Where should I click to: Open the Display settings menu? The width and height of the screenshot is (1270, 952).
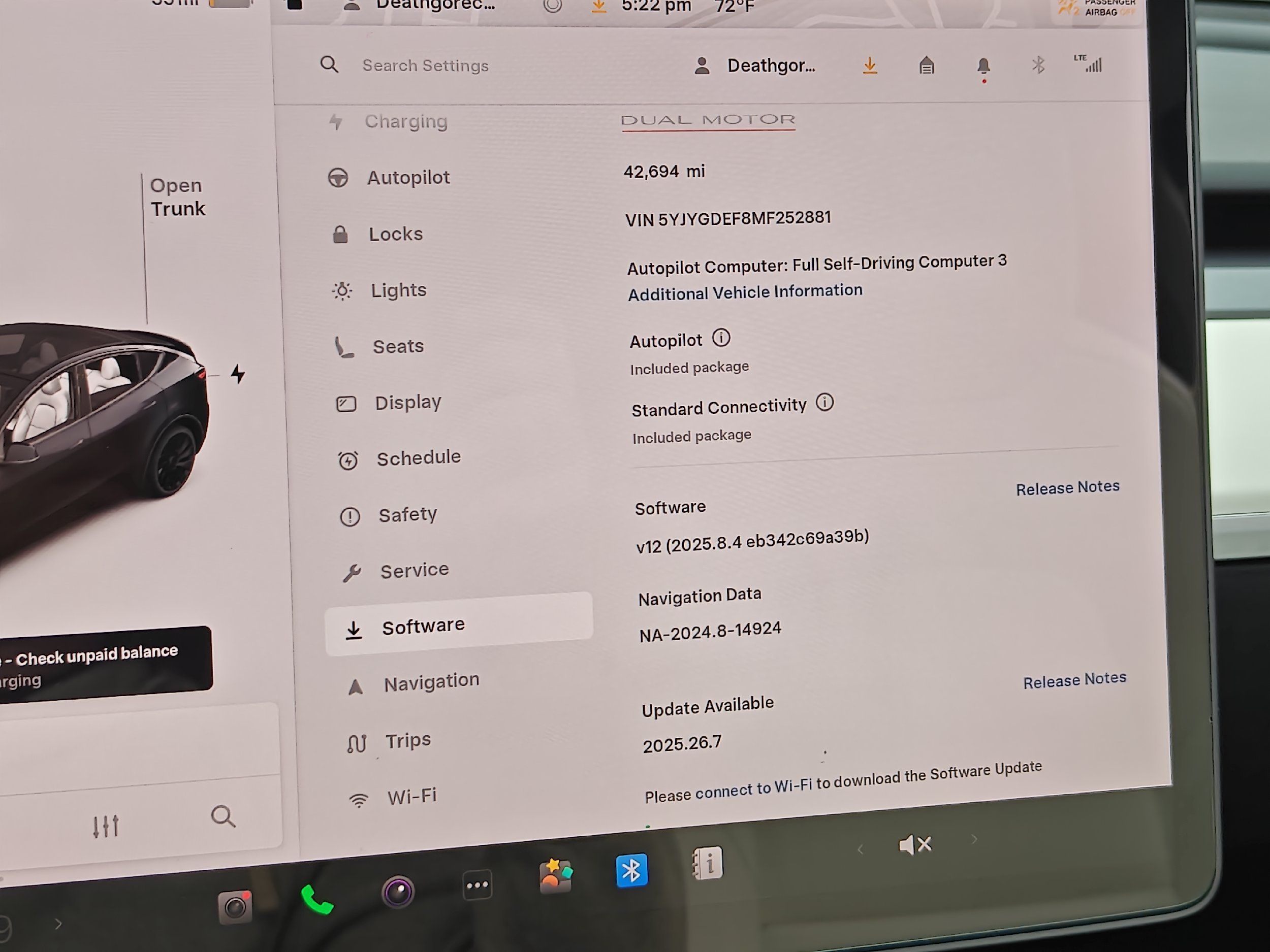[389, 403]
